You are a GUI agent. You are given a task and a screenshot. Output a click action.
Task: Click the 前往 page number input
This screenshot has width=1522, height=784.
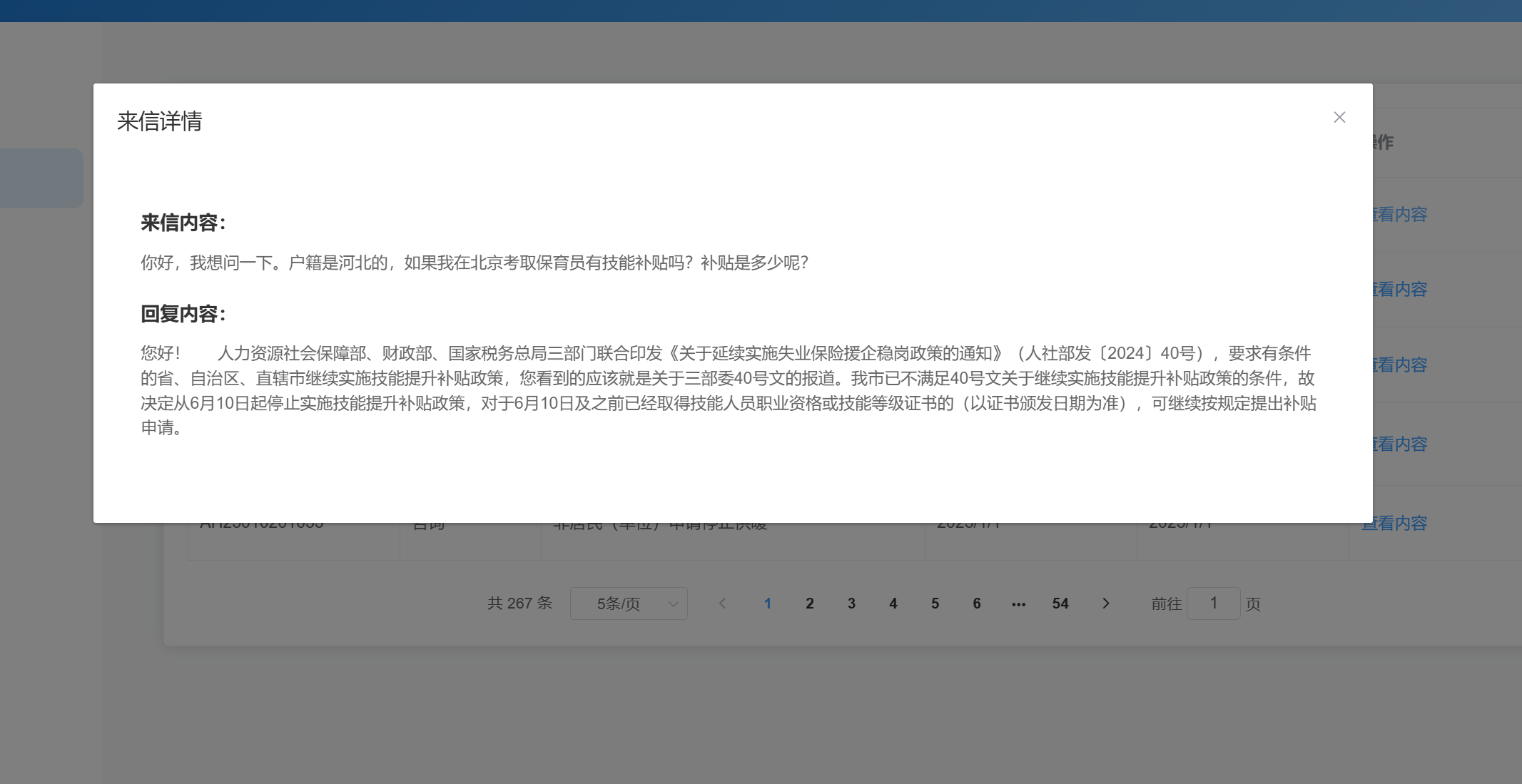1213,604
